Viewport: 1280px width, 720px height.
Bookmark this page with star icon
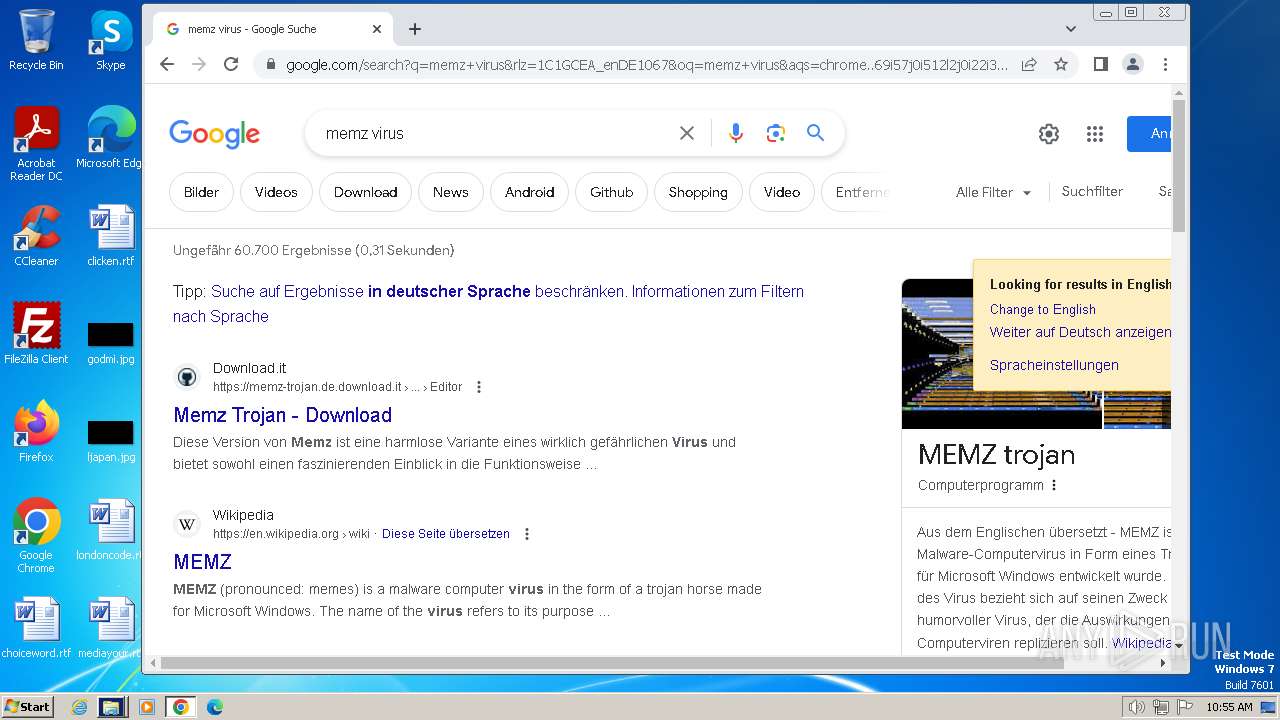coord(1061,64)
